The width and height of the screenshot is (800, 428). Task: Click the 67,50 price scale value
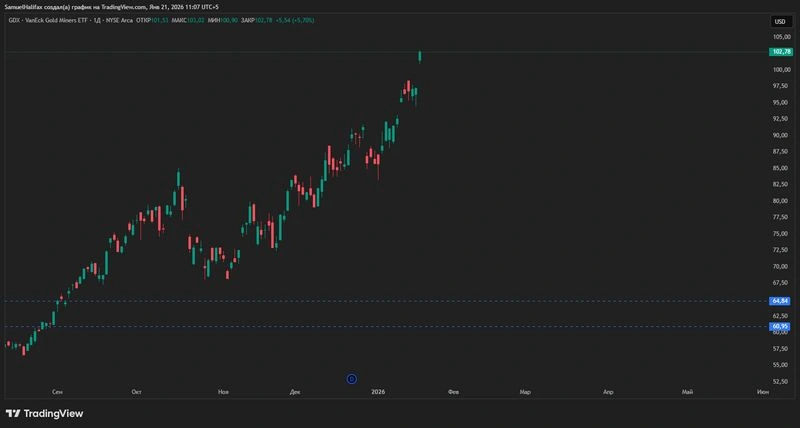click(x=782, y=283)
